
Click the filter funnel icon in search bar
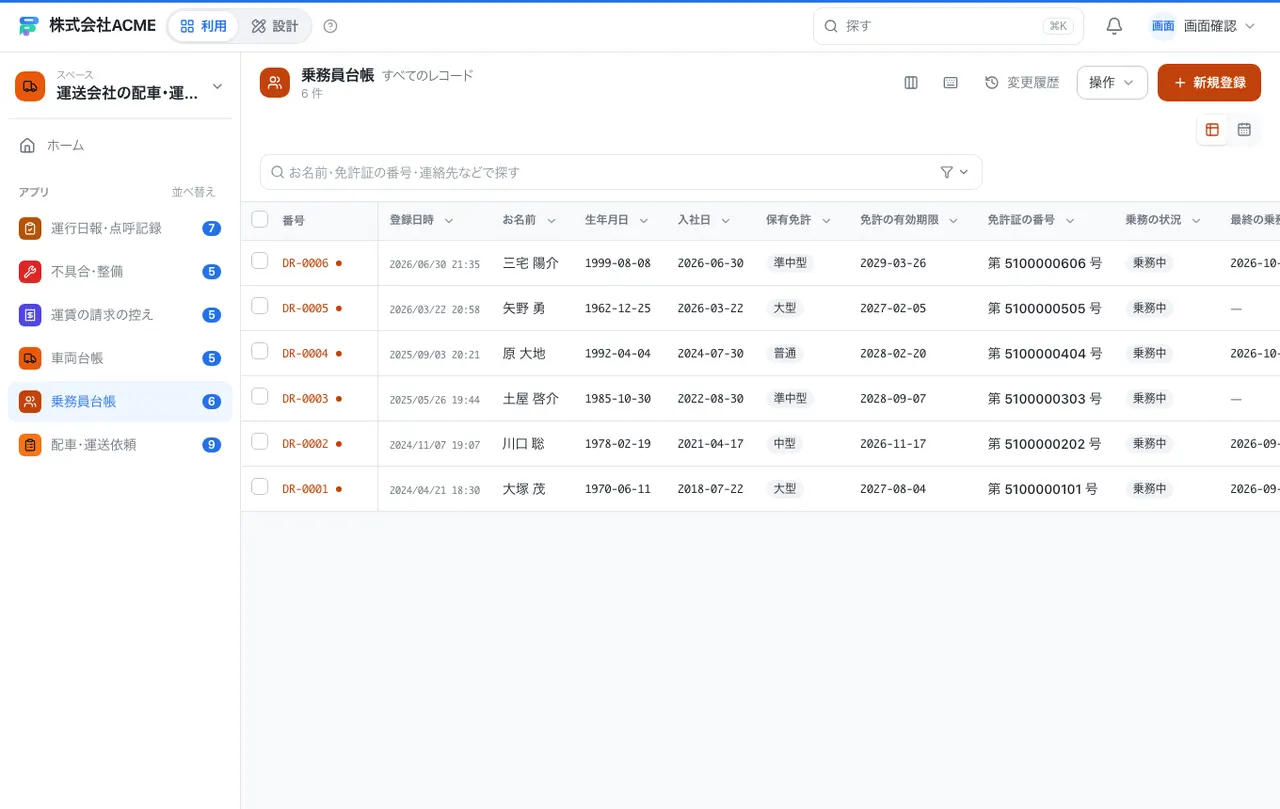pos(947,172)
